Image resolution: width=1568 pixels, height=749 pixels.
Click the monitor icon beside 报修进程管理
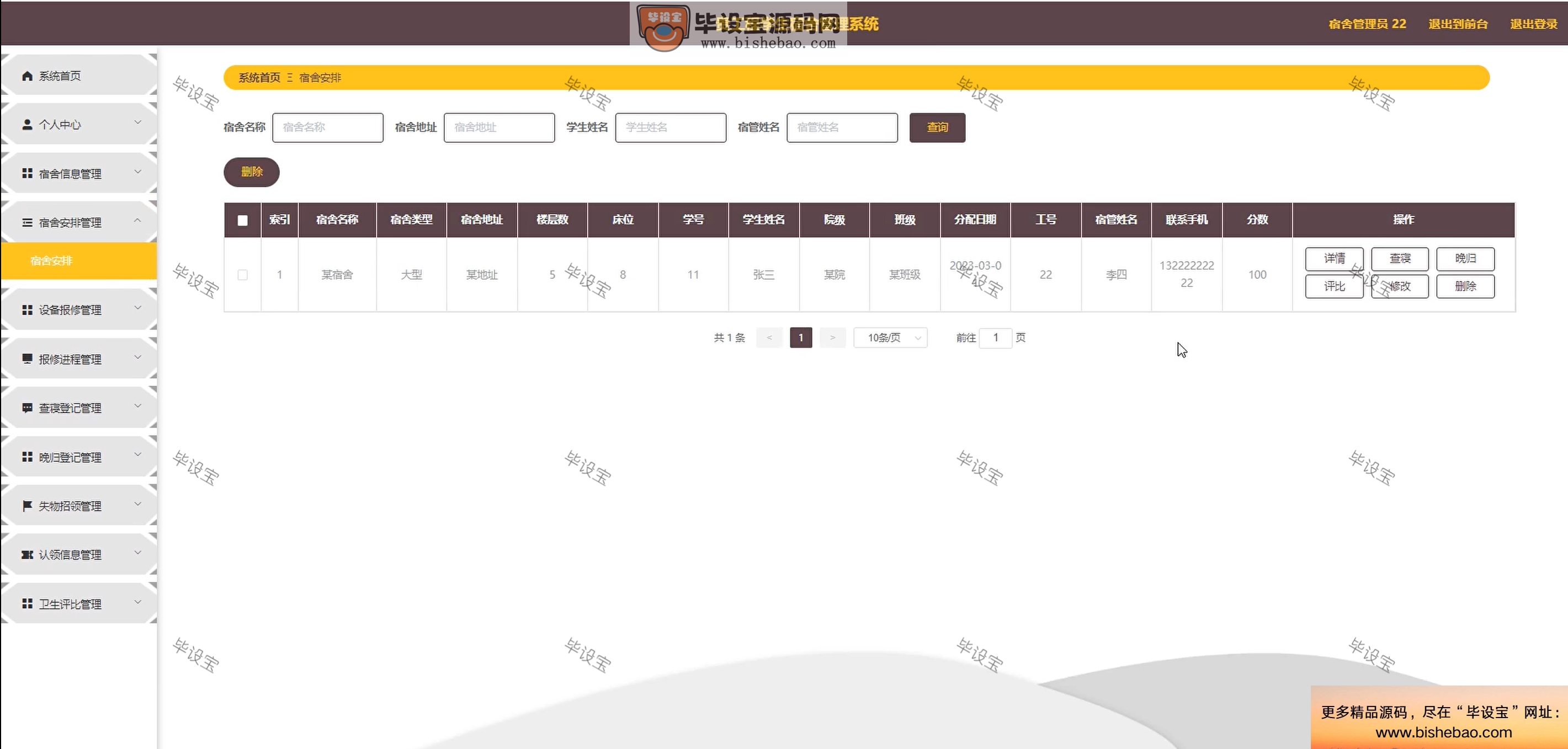[x=27, y=359]
